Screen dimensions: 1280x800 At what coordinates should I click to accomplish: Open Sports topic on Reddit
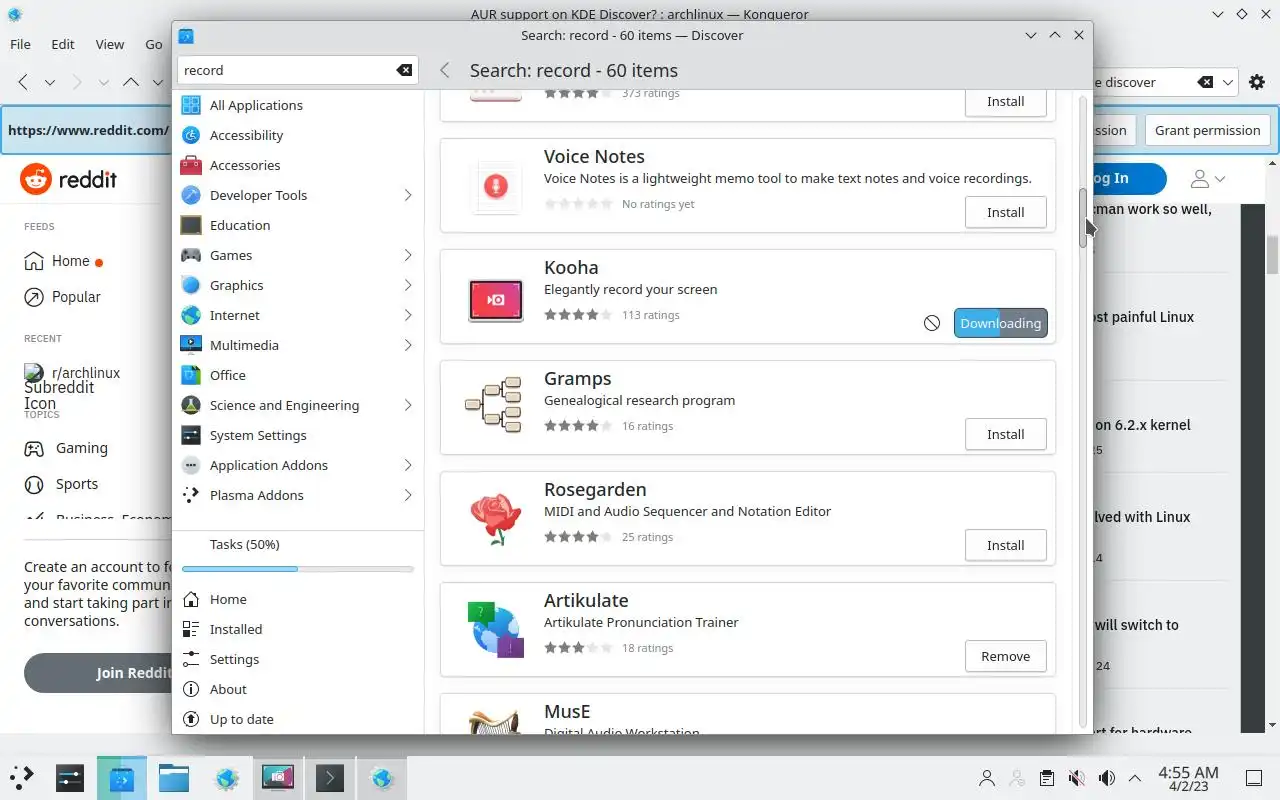click(61, 484)
